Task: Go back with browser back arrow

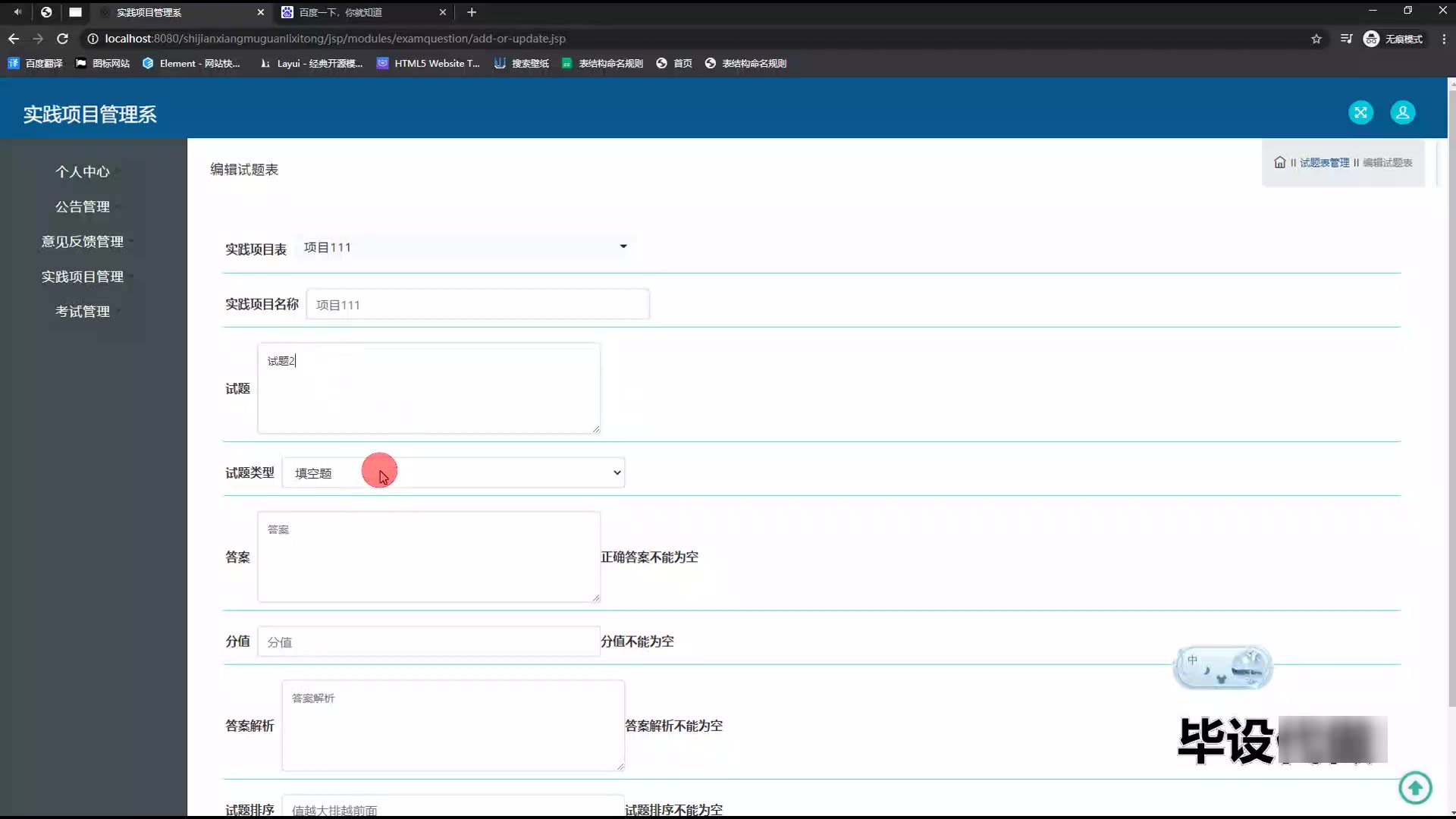Action: coord(14,39)
